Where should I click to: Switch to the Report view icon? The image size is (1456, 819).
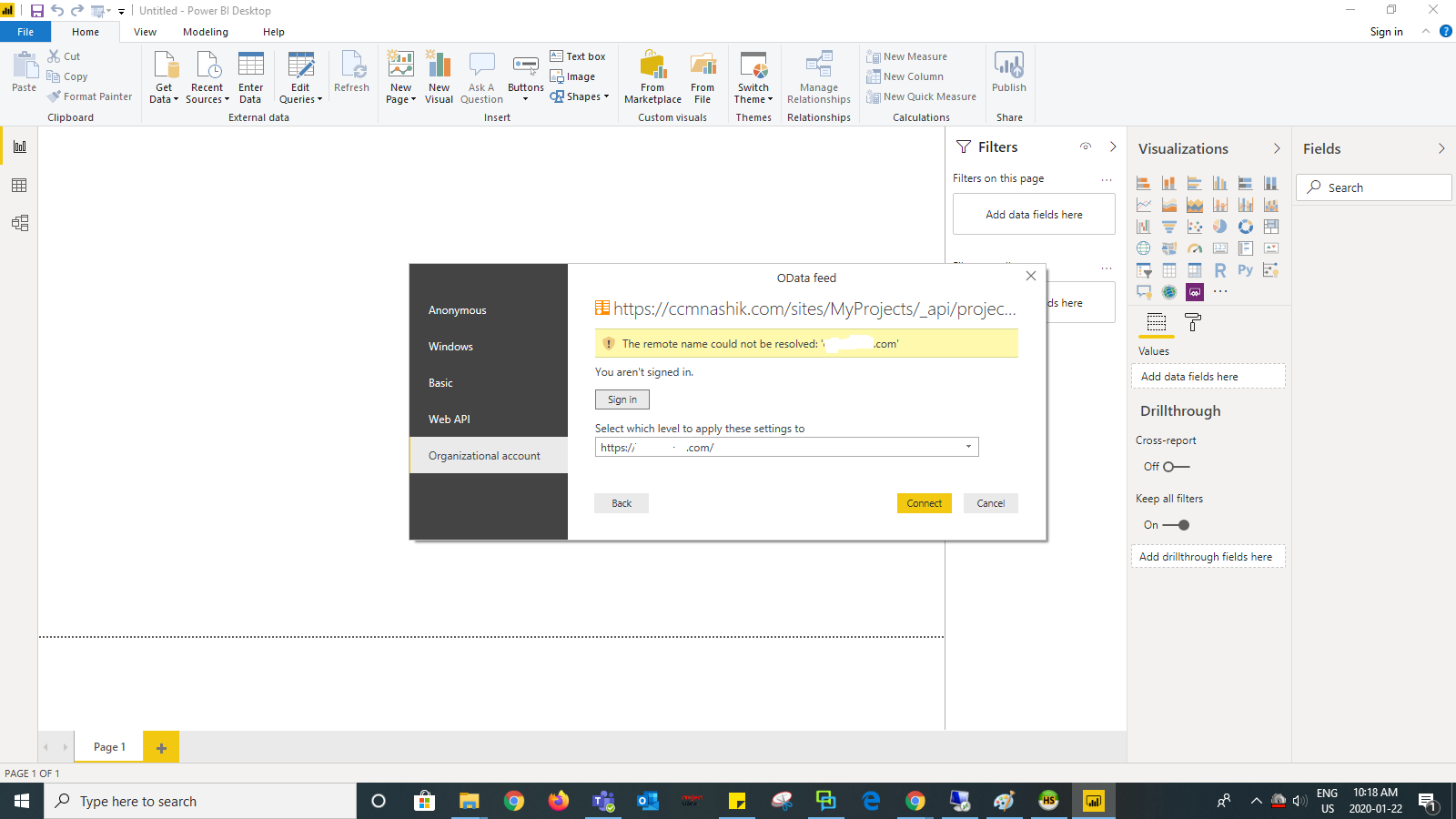tap(19, 147)
